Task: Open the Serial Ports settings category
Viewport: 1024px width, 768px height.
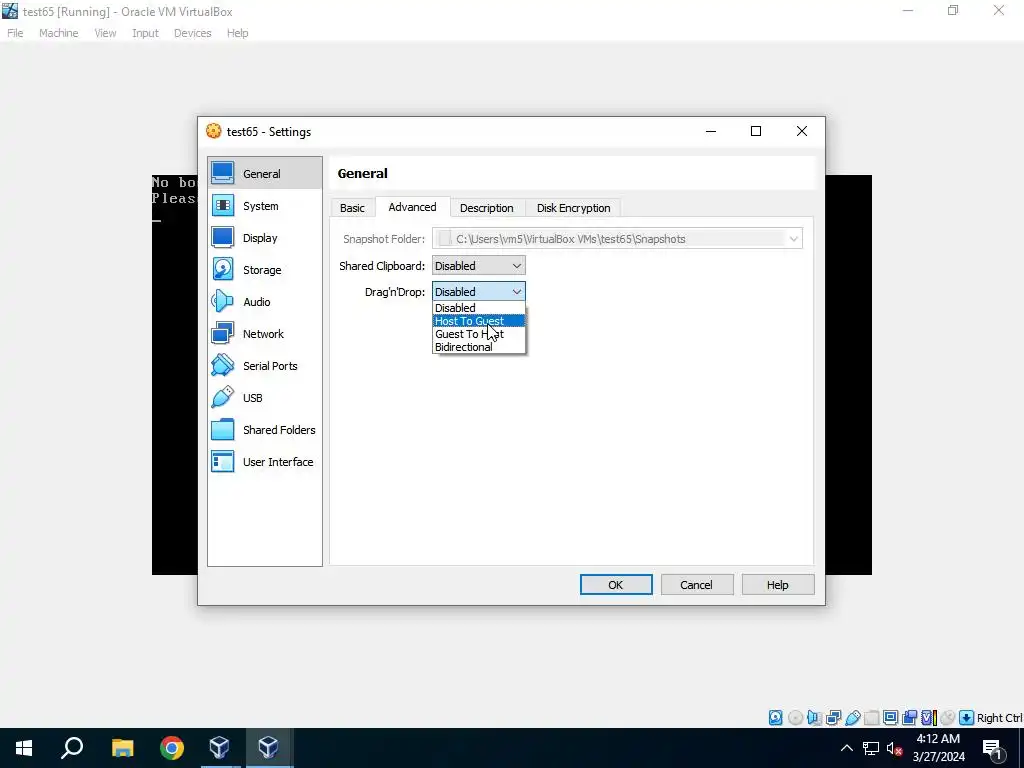Action: point(264,366)
